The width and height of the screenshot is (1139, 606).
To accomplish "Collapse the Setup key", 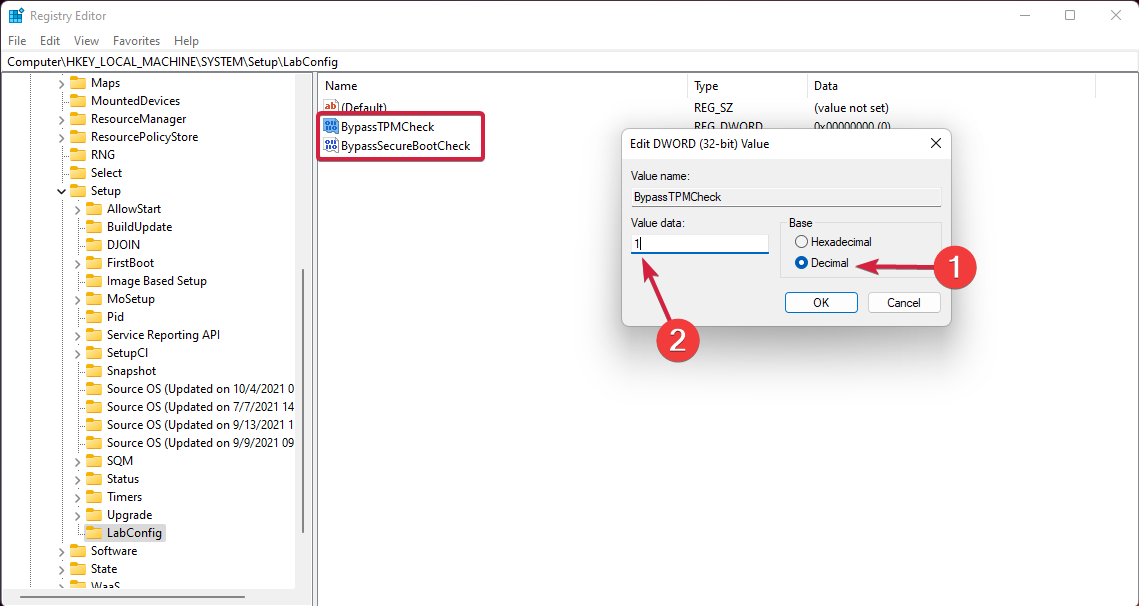I will pyautogui.click(x=62, y=191).
